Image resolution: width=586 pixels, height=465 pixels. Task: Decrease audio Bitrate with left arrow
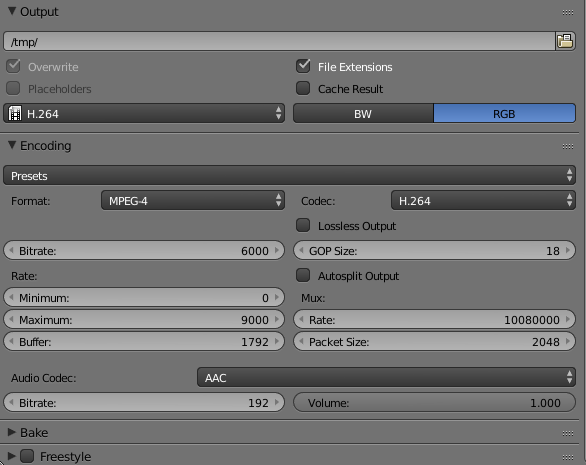pyautogui.click(x=11, y=403)
